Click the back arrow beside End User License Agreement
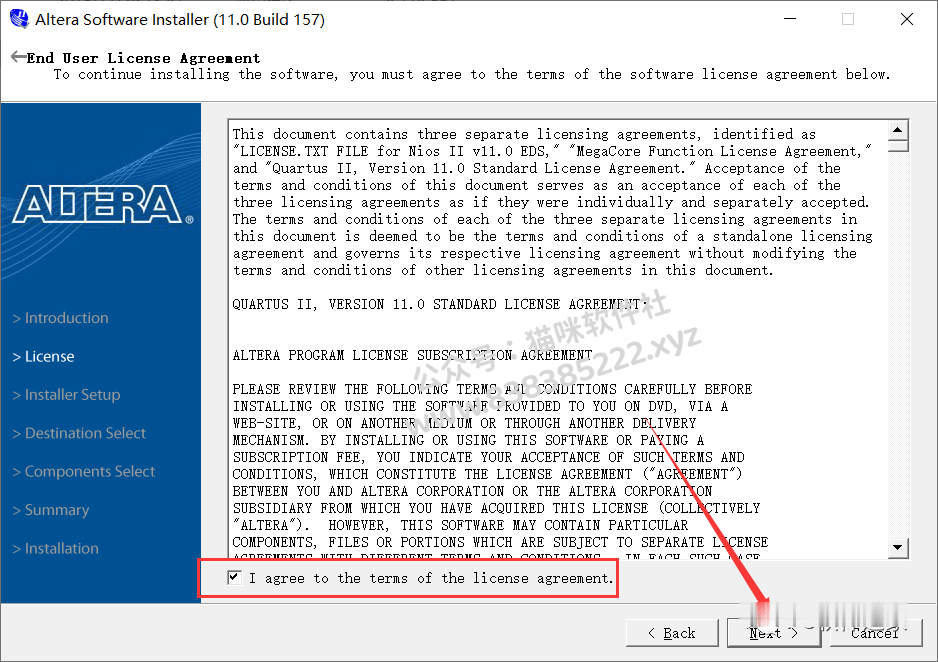938x662 pixels. click(18, 56)
